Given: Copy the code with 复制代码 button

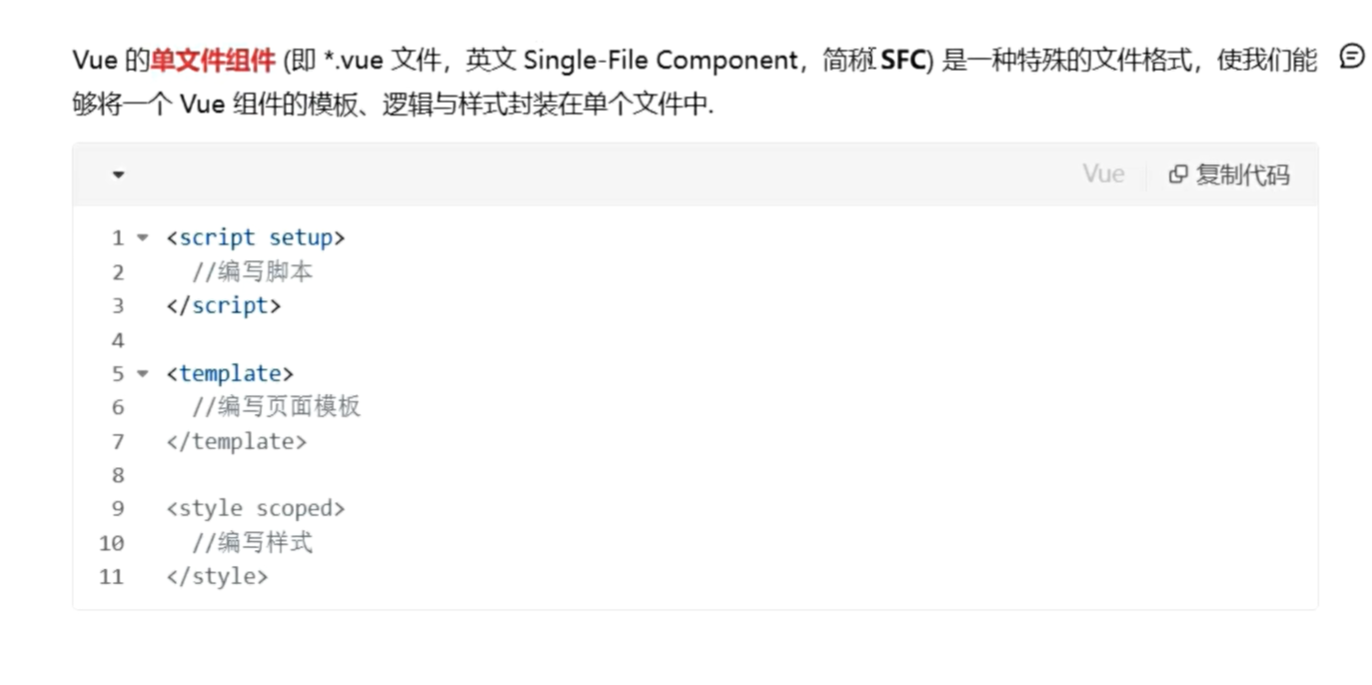Looking at the screenshot, I should (x=1229, y=175).
